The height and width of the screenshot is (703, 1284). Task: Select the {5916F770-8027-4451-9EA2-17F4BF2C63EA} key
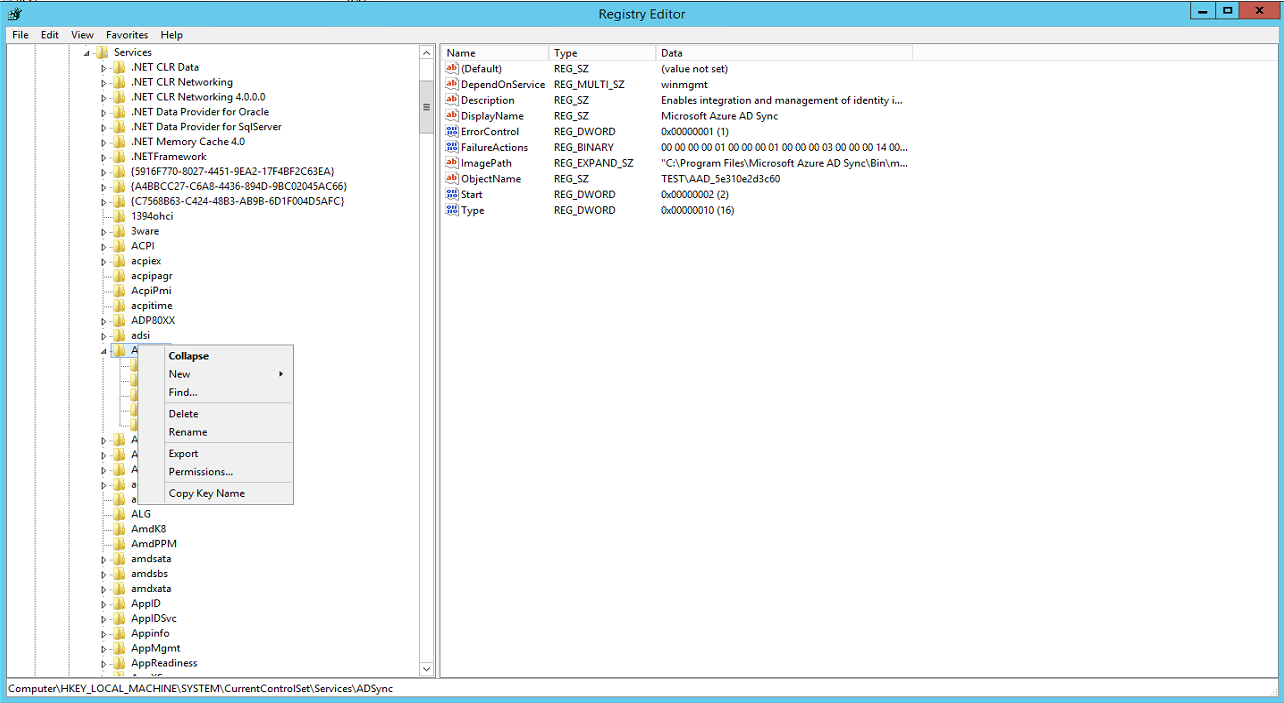(x=232, y=172)
